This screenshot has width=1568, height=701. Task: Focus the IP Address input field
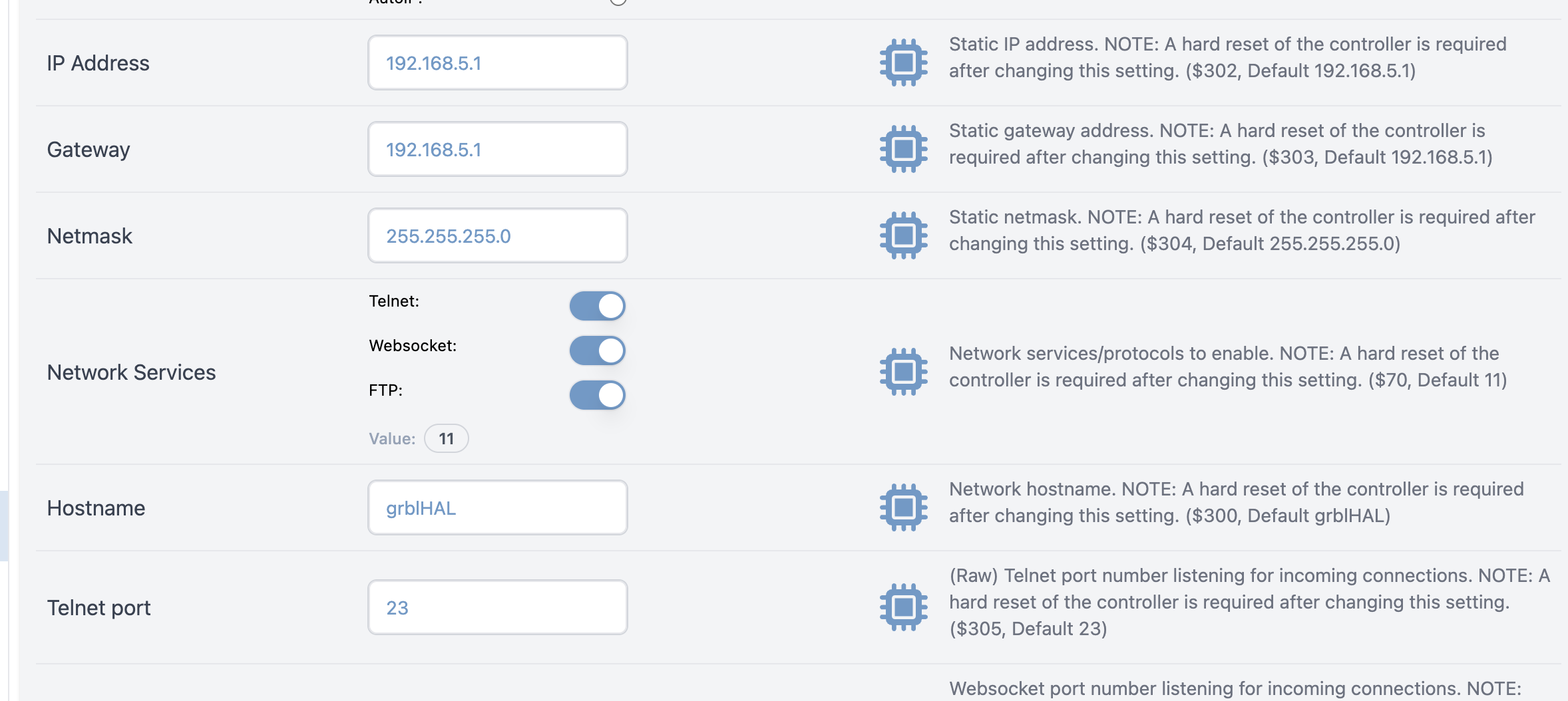[497, 63]
